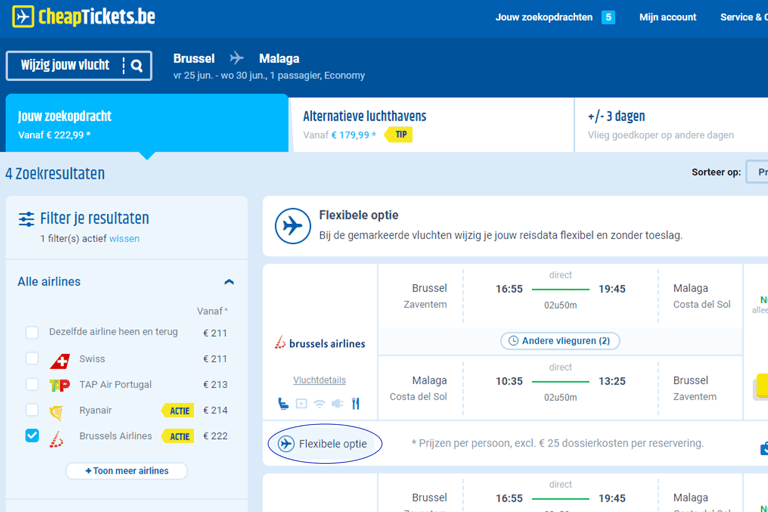This screenshot has width=768, height=512.
Task: Click return departure time 10:35
Action: (509, 381)
